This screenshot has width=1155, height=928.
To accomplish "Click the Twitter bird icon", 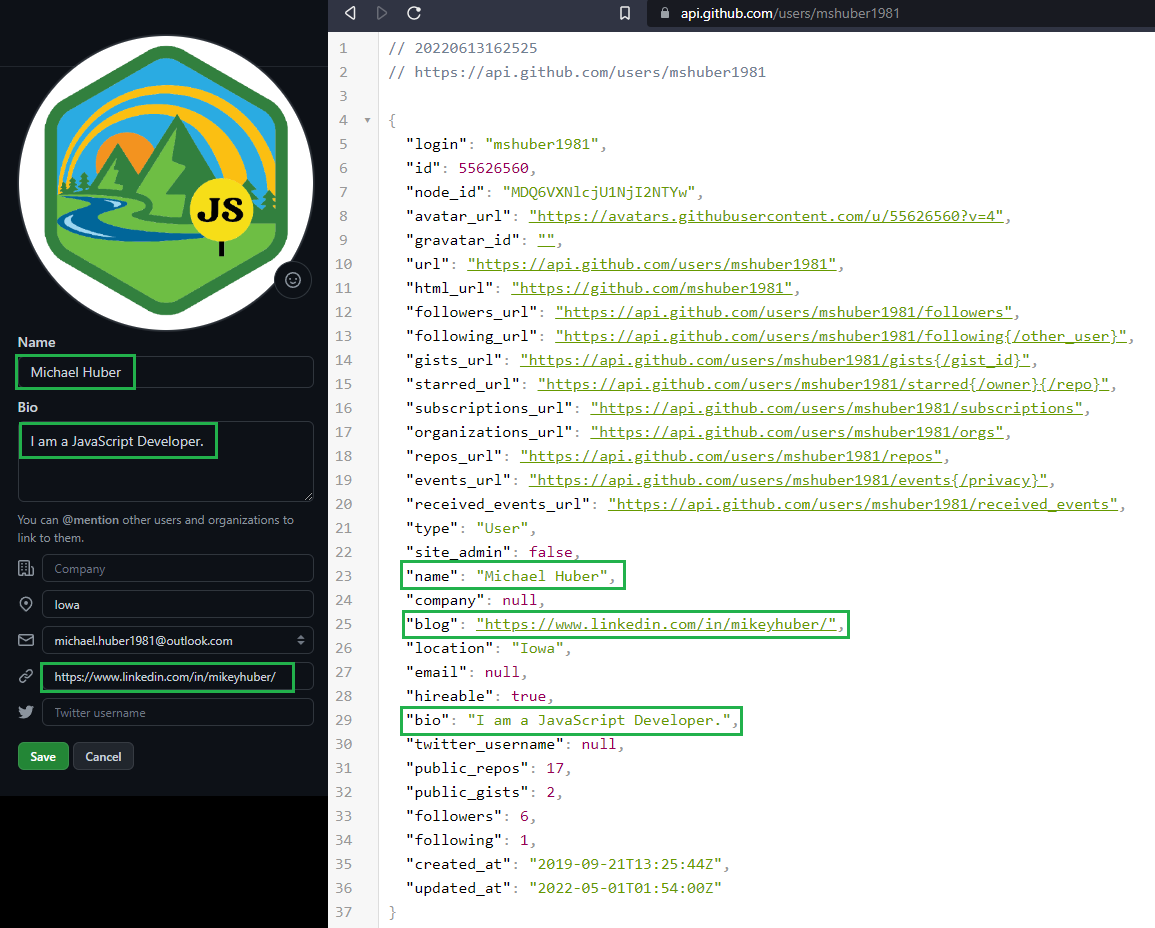I will click(24, 712).
